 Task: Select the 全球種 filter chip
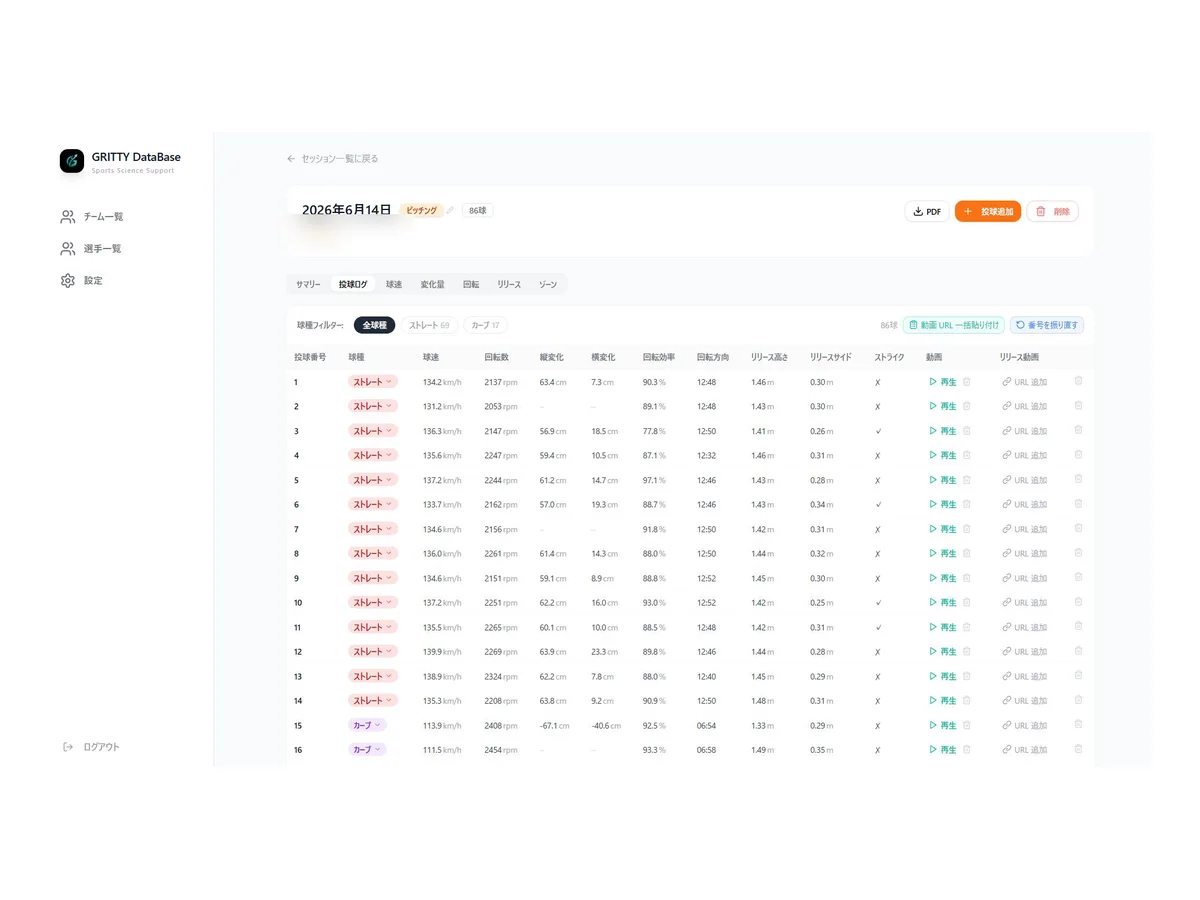pos(375,325)
